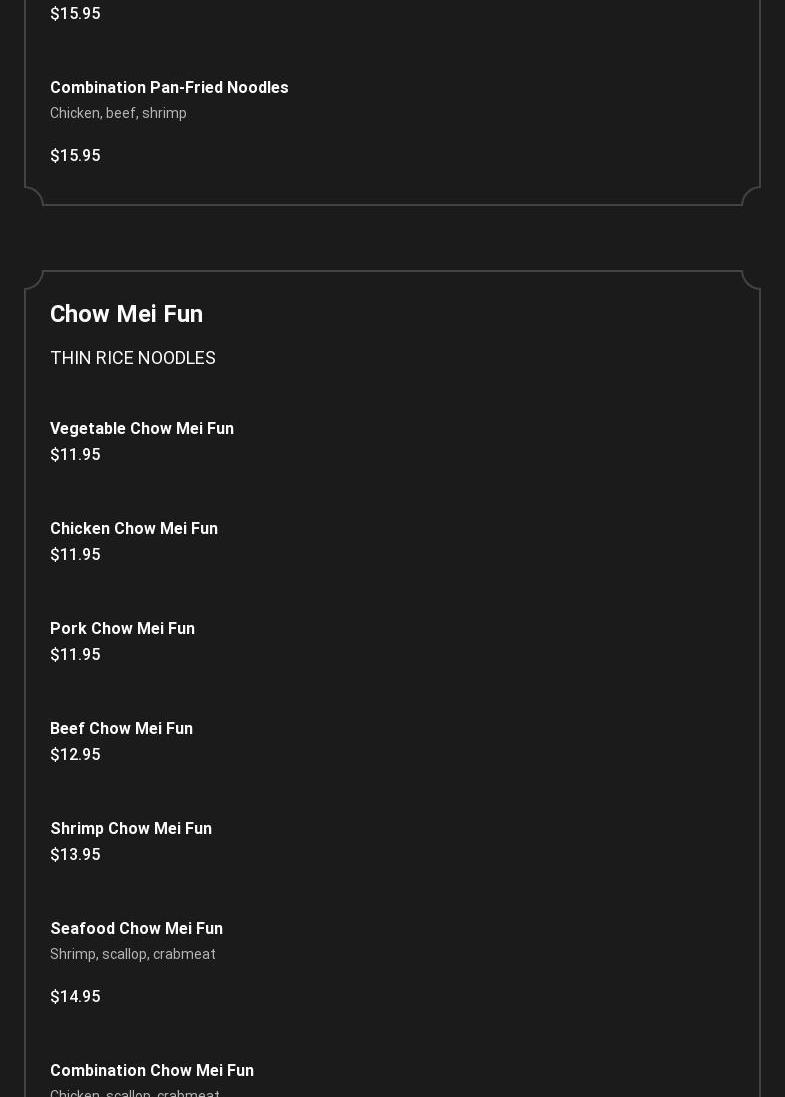Click the $11.95 Vegetable Chow Mei Fun price
This screenshot has height=1097, width=785.
click(75, 454)
